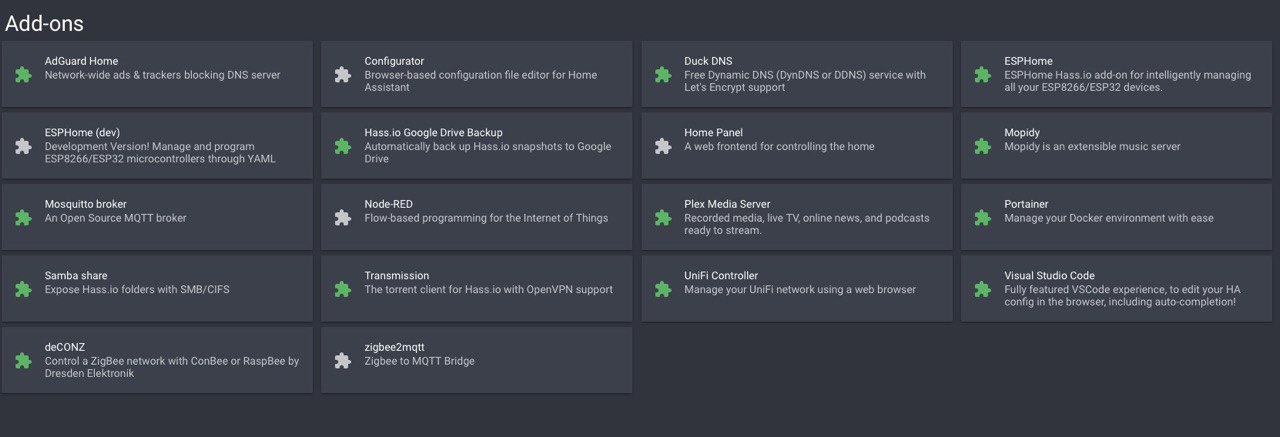
Task: Click the Home Panel puzzle piece icon
Action: pos(663,146)
